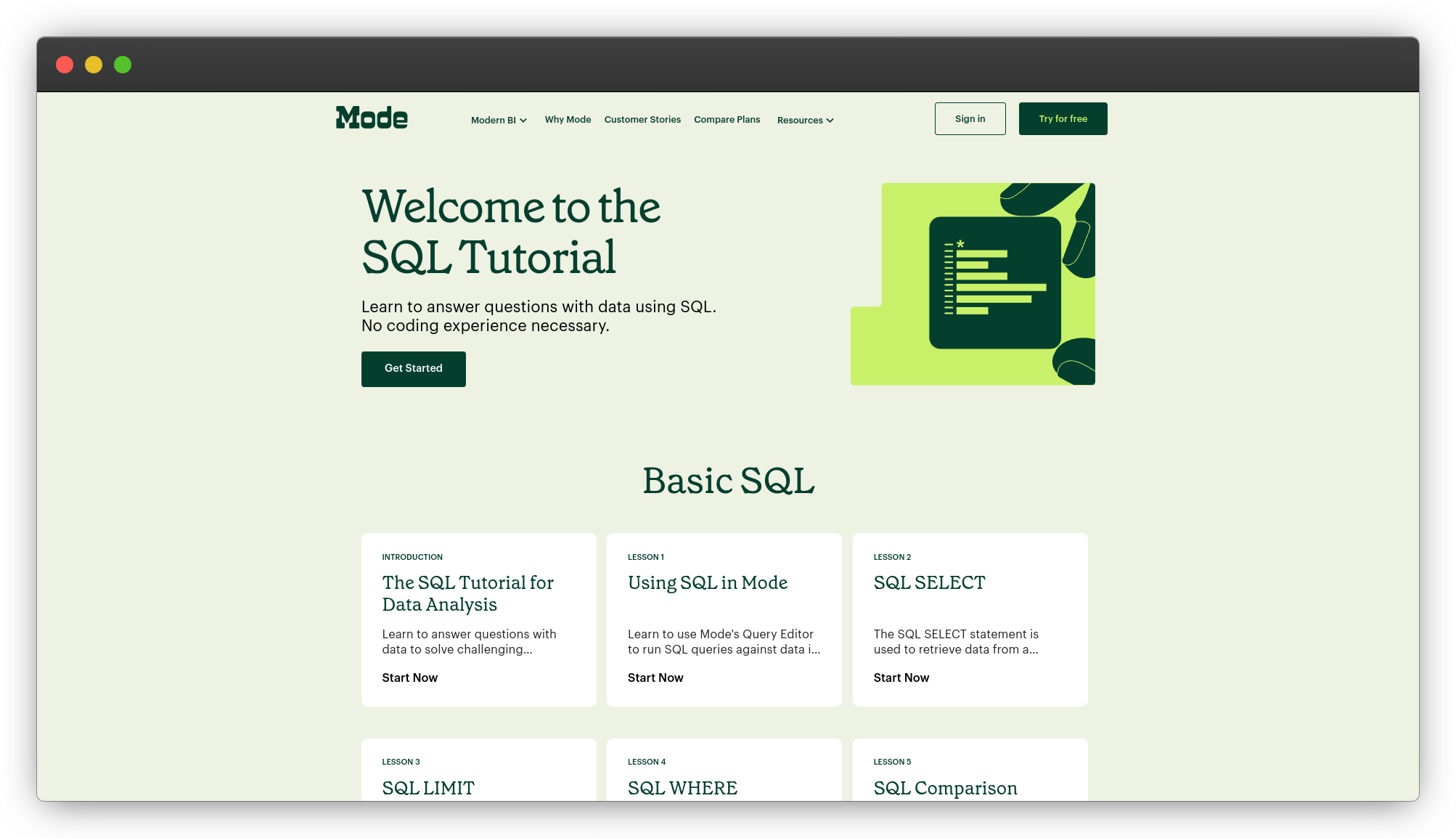This screenshot has height=838, width=1456.
Task: Click Try for free button
Action: coord(1063,119)
